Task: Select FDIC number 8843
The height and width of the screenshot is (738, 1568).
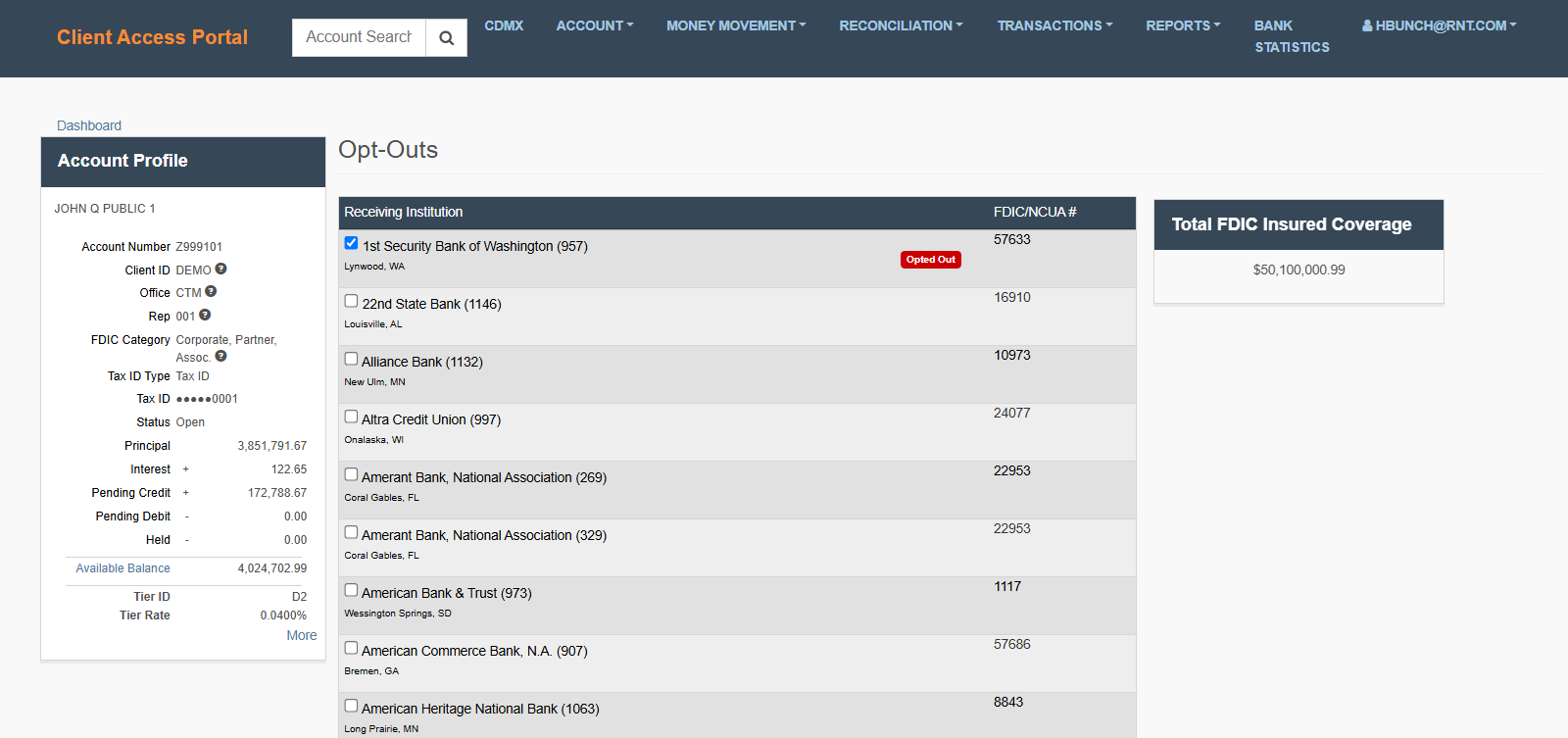Action: [x=1008, y=702]
